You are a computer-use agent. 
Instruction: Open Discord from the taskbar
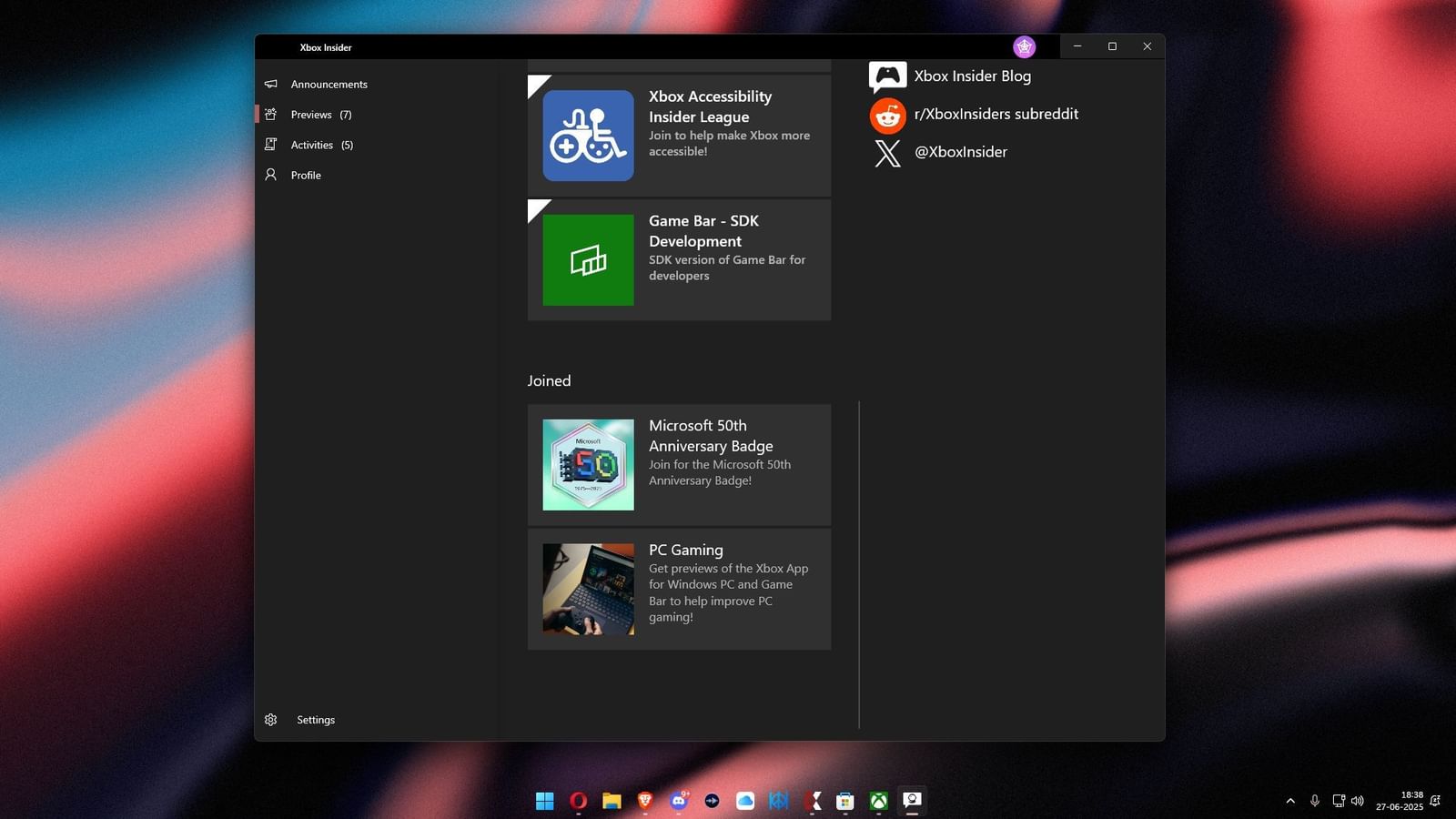tap(677, 801)
